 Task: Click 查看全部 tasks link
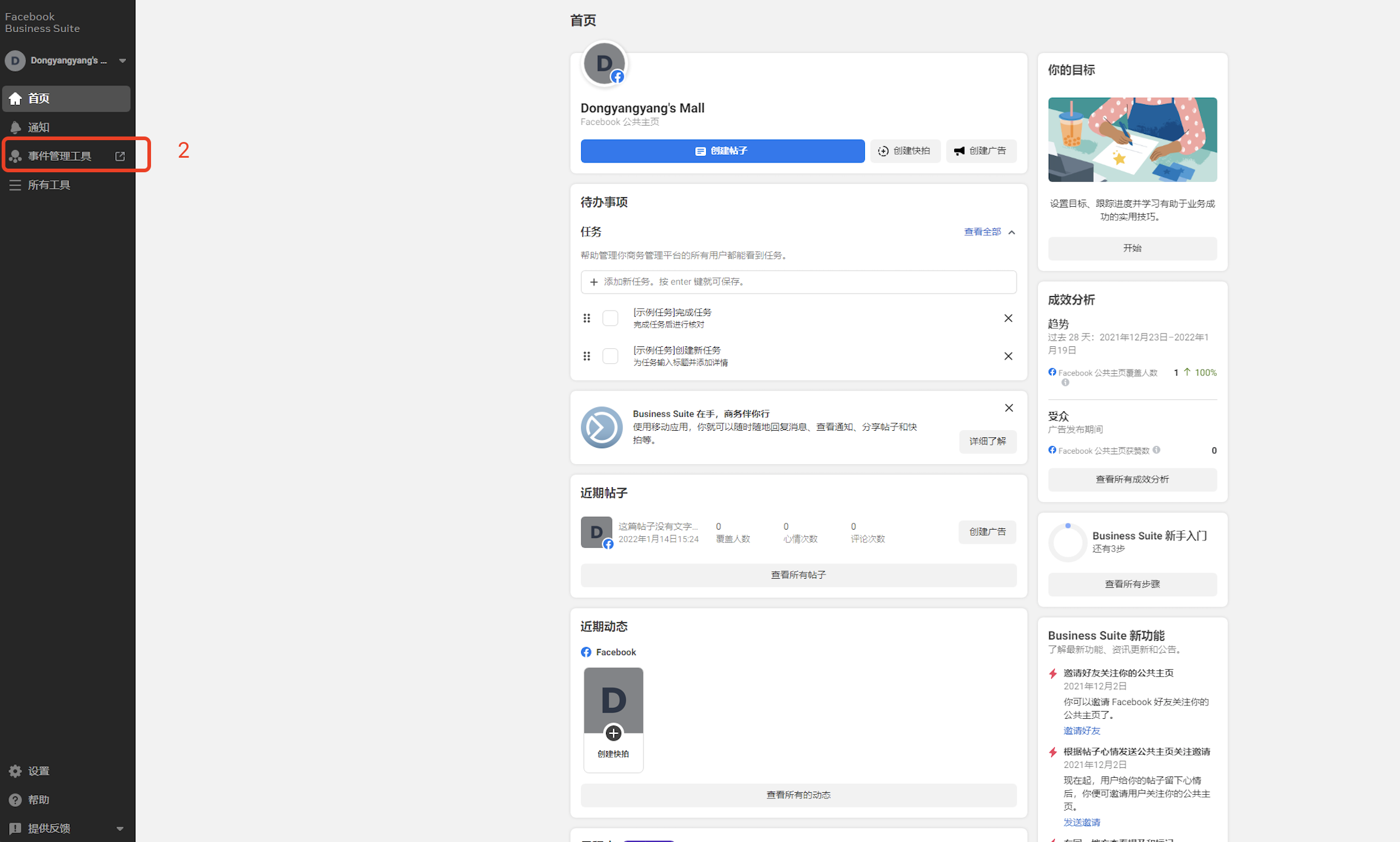tap(982, 232)
